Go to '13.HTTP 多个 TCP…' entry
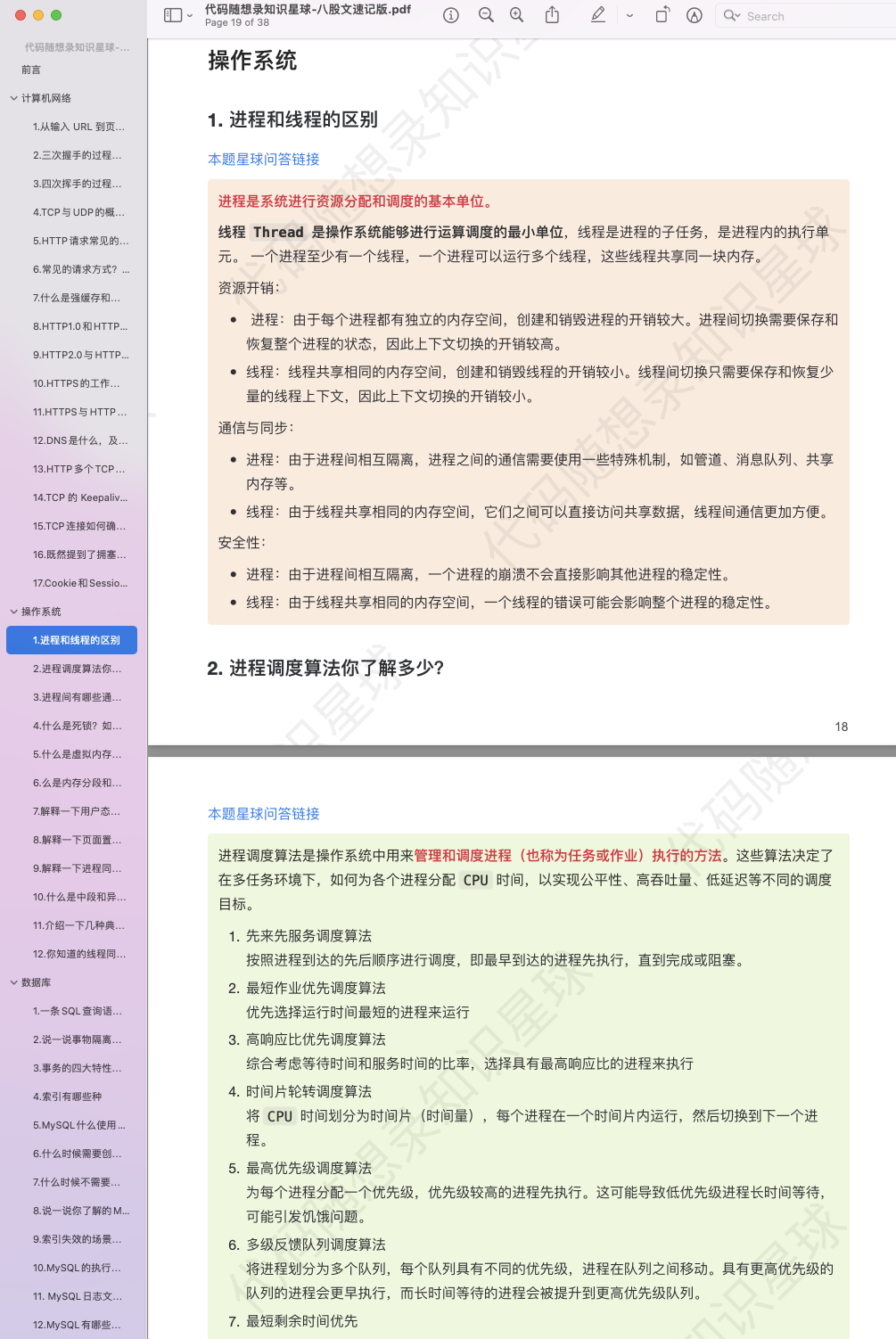The image size is (896, 1339). pyautogui.click(x=79, y=469)
